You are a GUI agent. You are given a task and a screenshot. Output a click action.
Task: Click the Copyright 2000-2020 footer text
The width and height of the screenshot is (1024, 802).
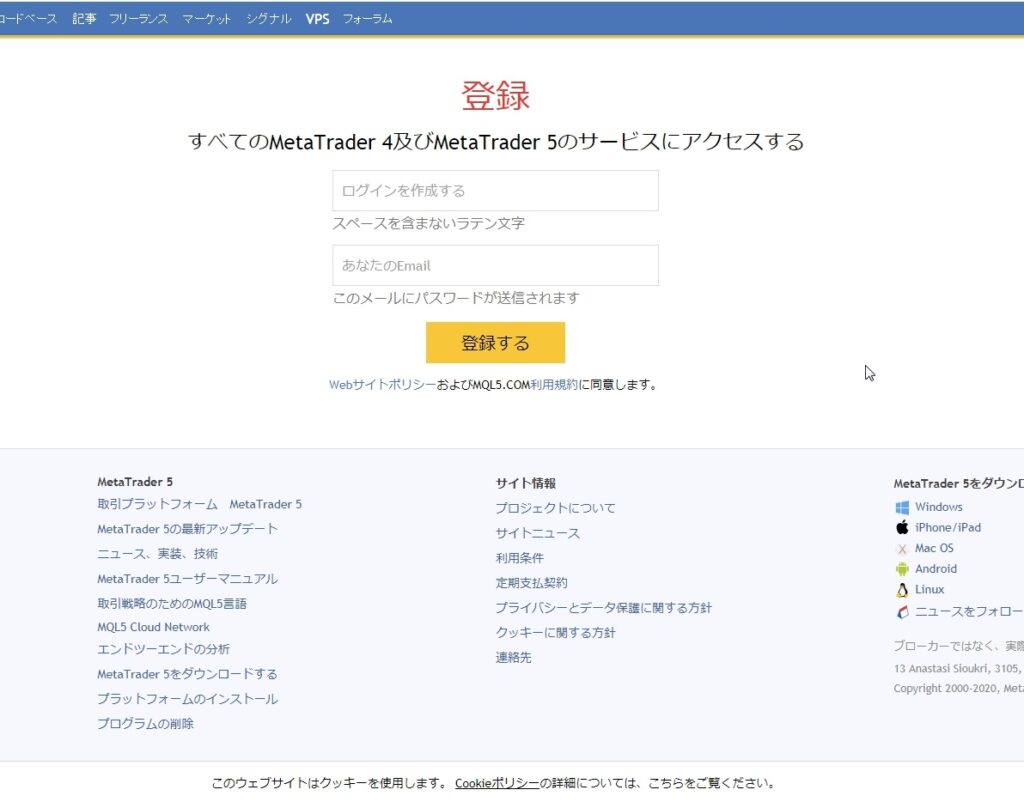pos(959,688)
